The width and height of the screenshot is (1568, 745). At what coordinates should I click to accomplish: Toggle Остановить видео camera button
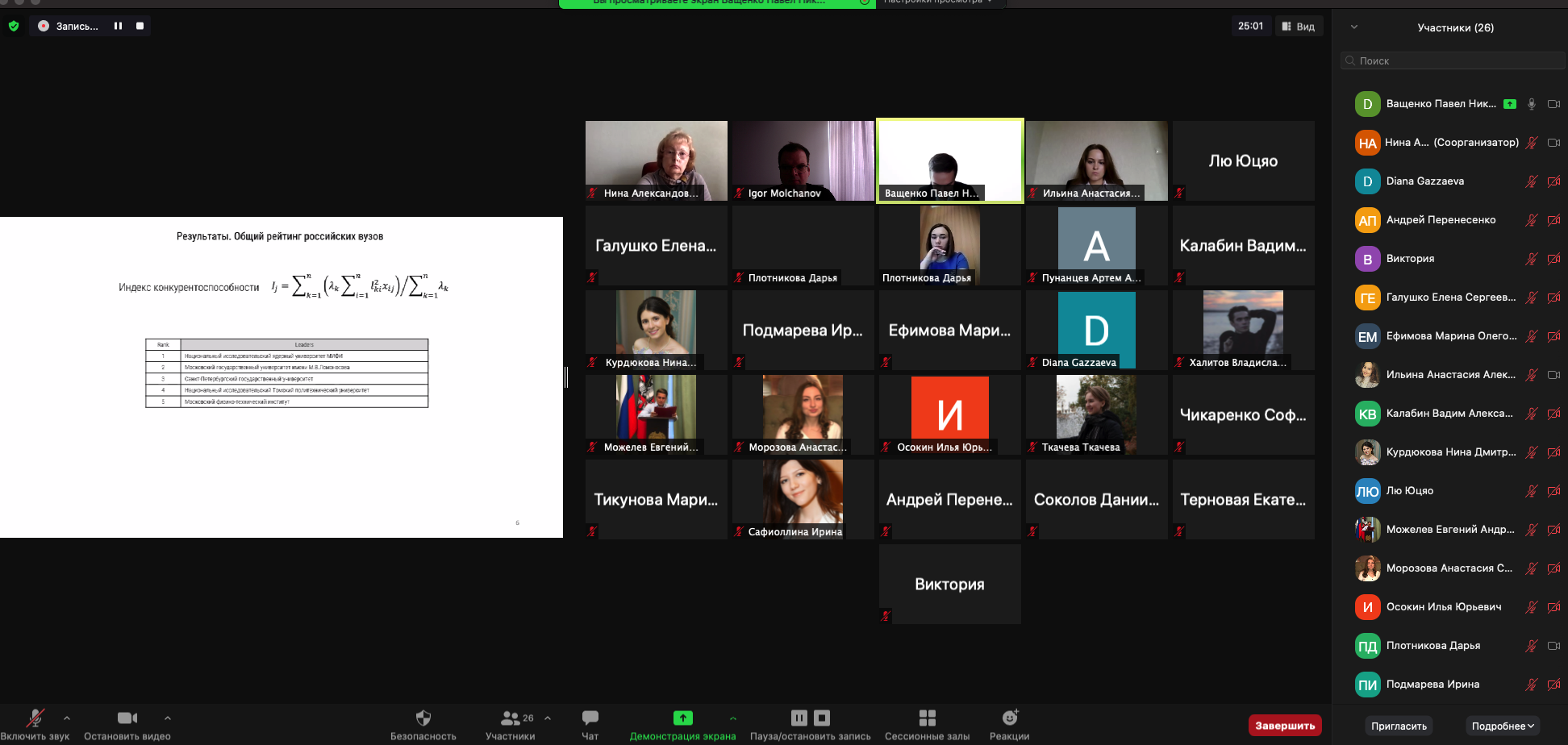click(x=127, y=724)
